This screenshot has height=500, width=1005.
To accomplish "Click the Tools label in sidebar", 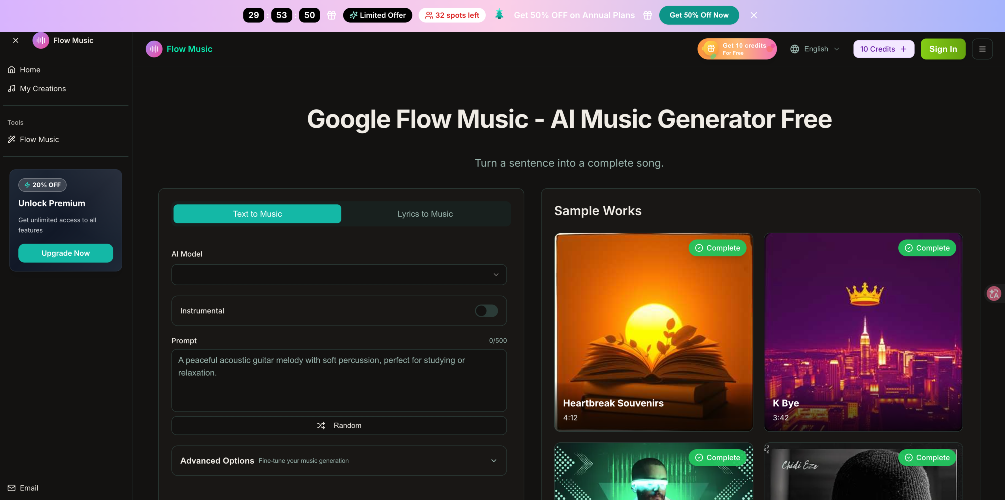I will 15,122.
